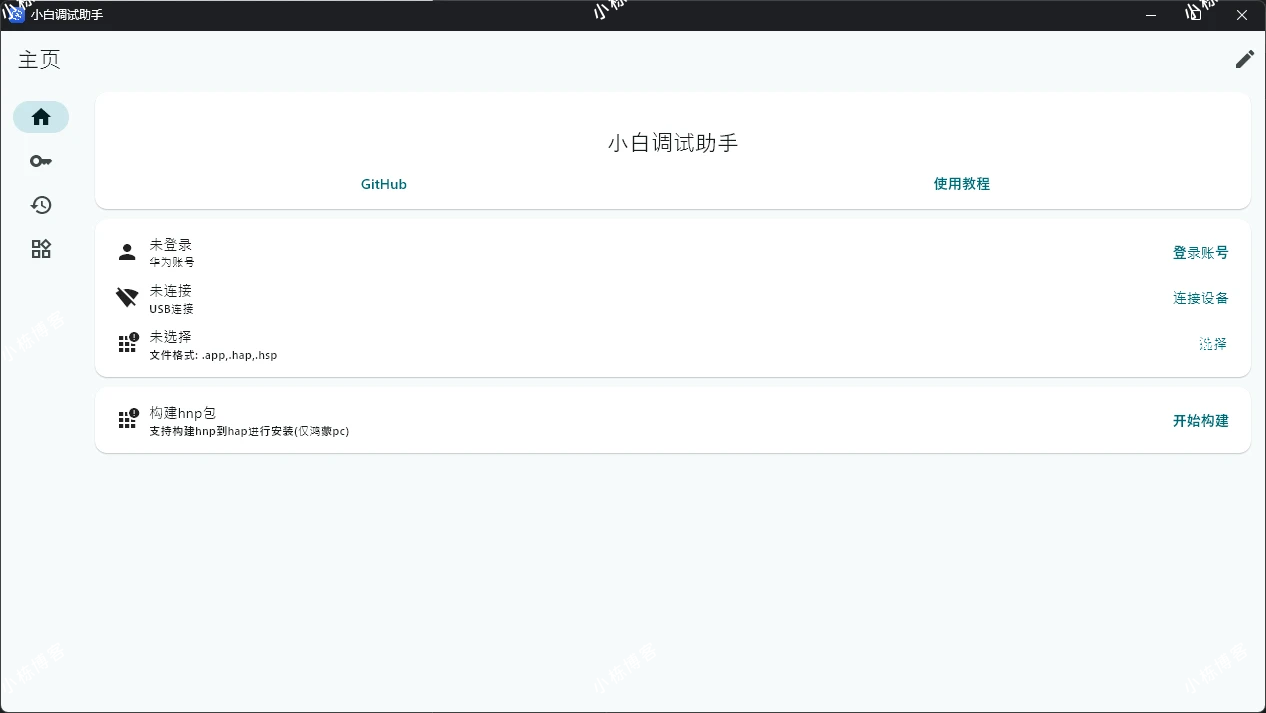Select the Home icon in the sidebar
This screenshot has width=1266, height=713.
coord(41,116)
